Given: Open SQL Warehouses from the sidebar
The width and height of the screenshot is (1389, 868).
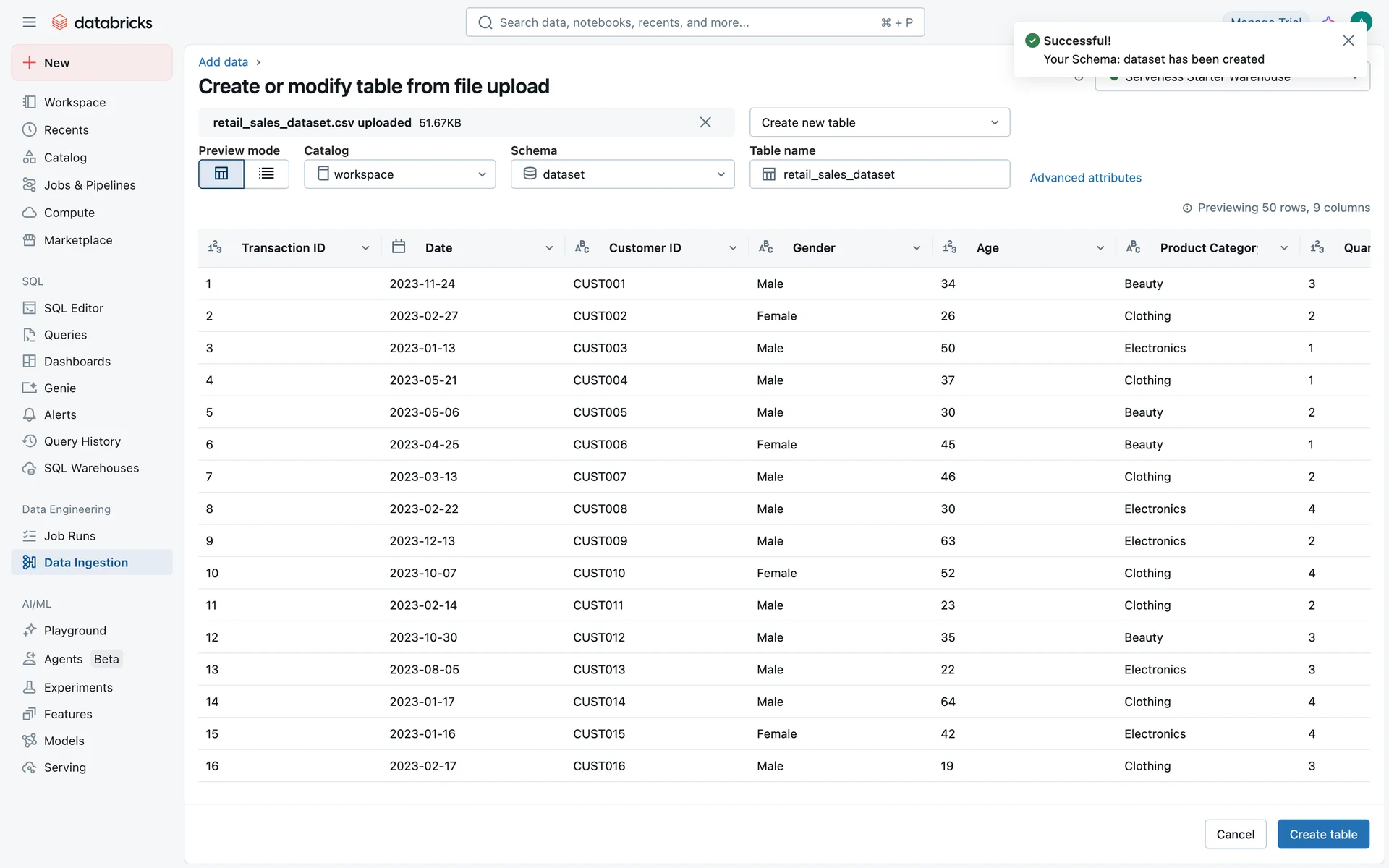Looking at the screenshot, I should point(91,468).
